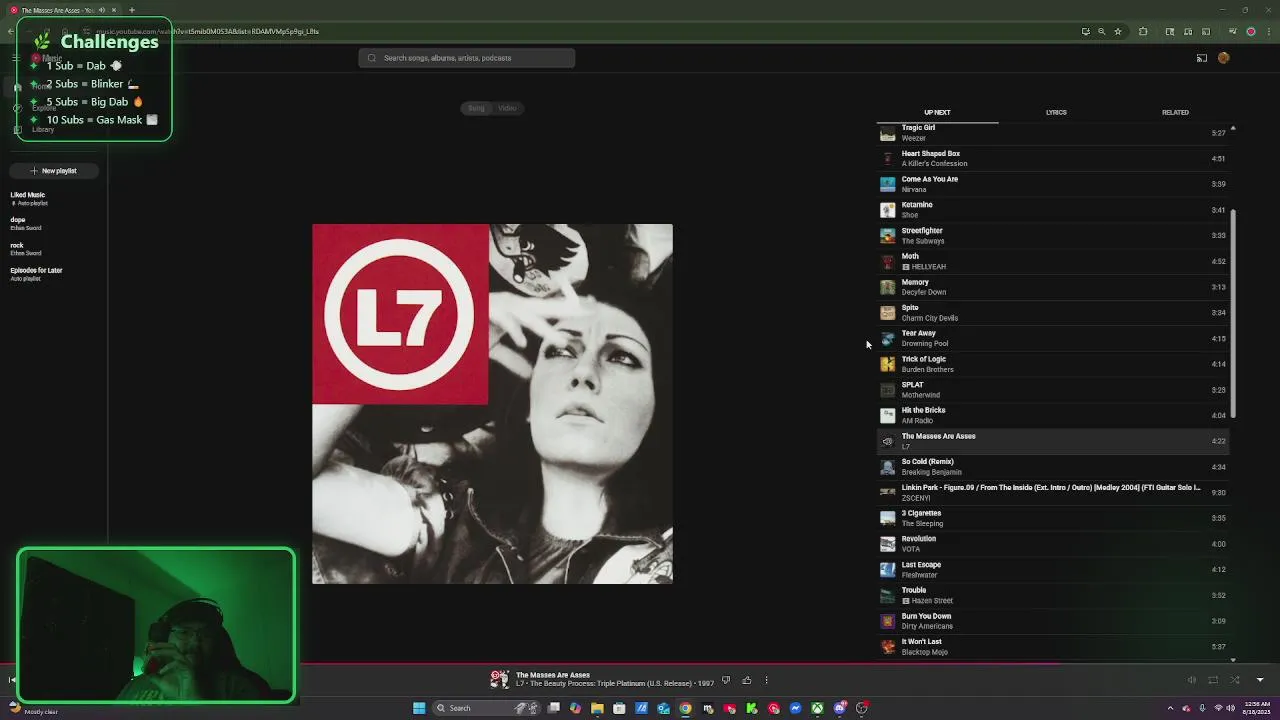Open File Explorer in taskbar
Image resolution: width=1280 pixels, height=720 pixels.
pyautogui.click(x=597, y=708)
